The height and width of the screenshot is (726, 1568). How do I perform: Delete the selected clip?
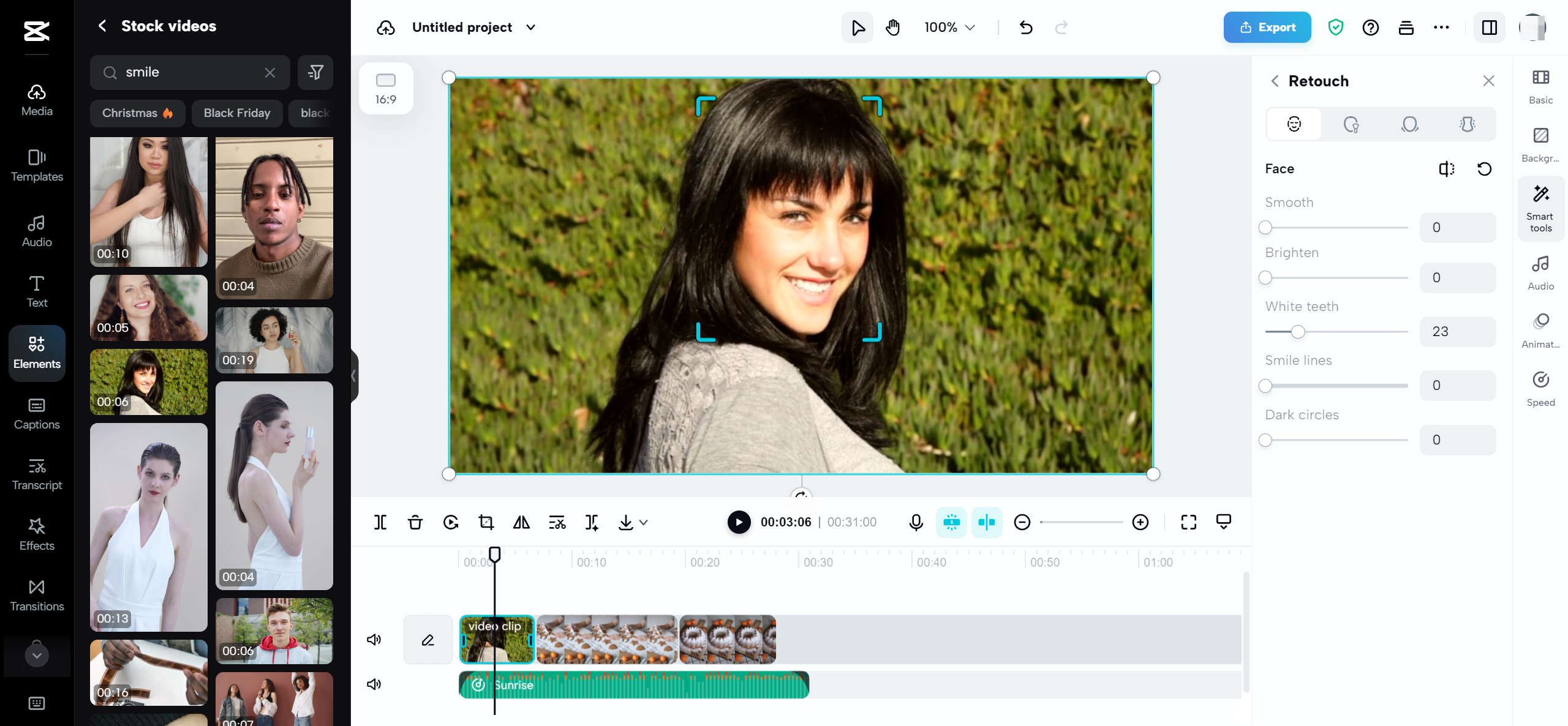(415, 522)
